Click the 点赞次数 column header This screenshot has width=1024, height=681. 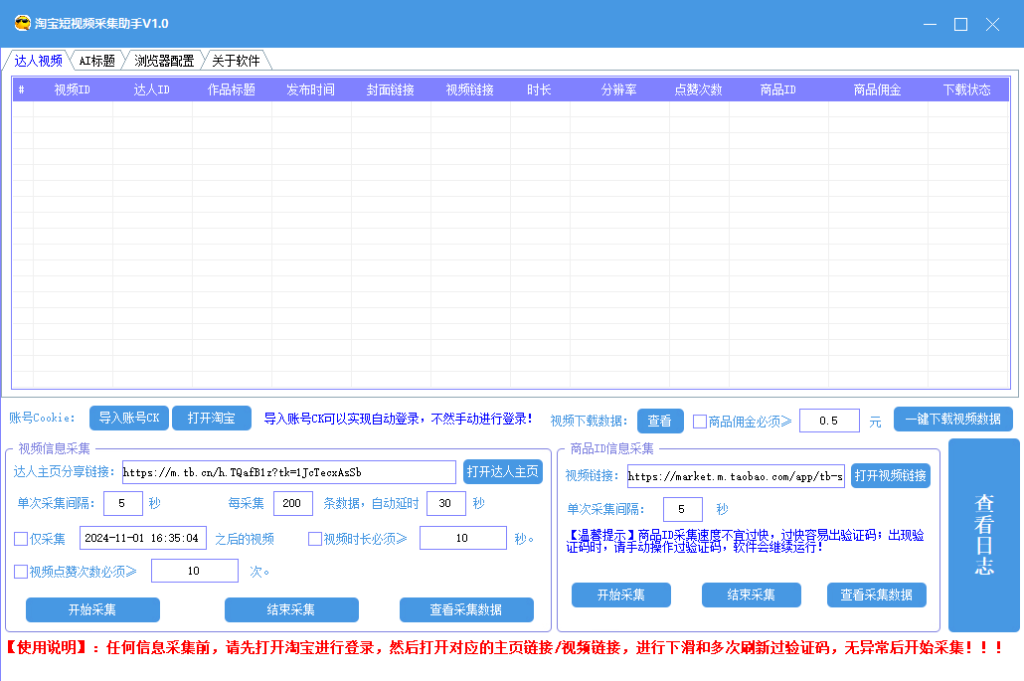point(699,89)
